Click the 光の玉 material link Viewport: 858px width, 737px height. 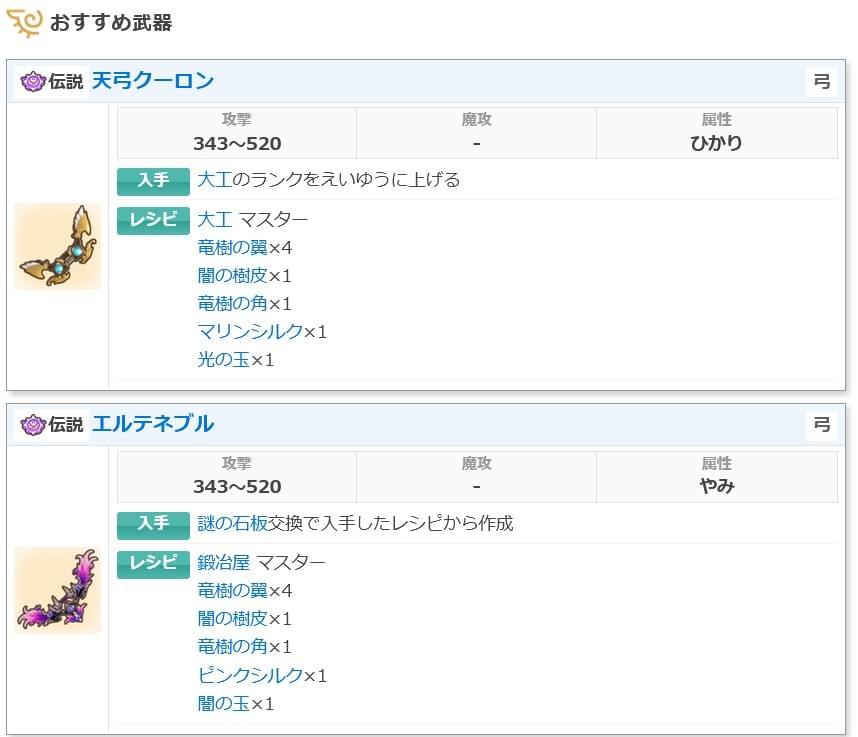223,359
